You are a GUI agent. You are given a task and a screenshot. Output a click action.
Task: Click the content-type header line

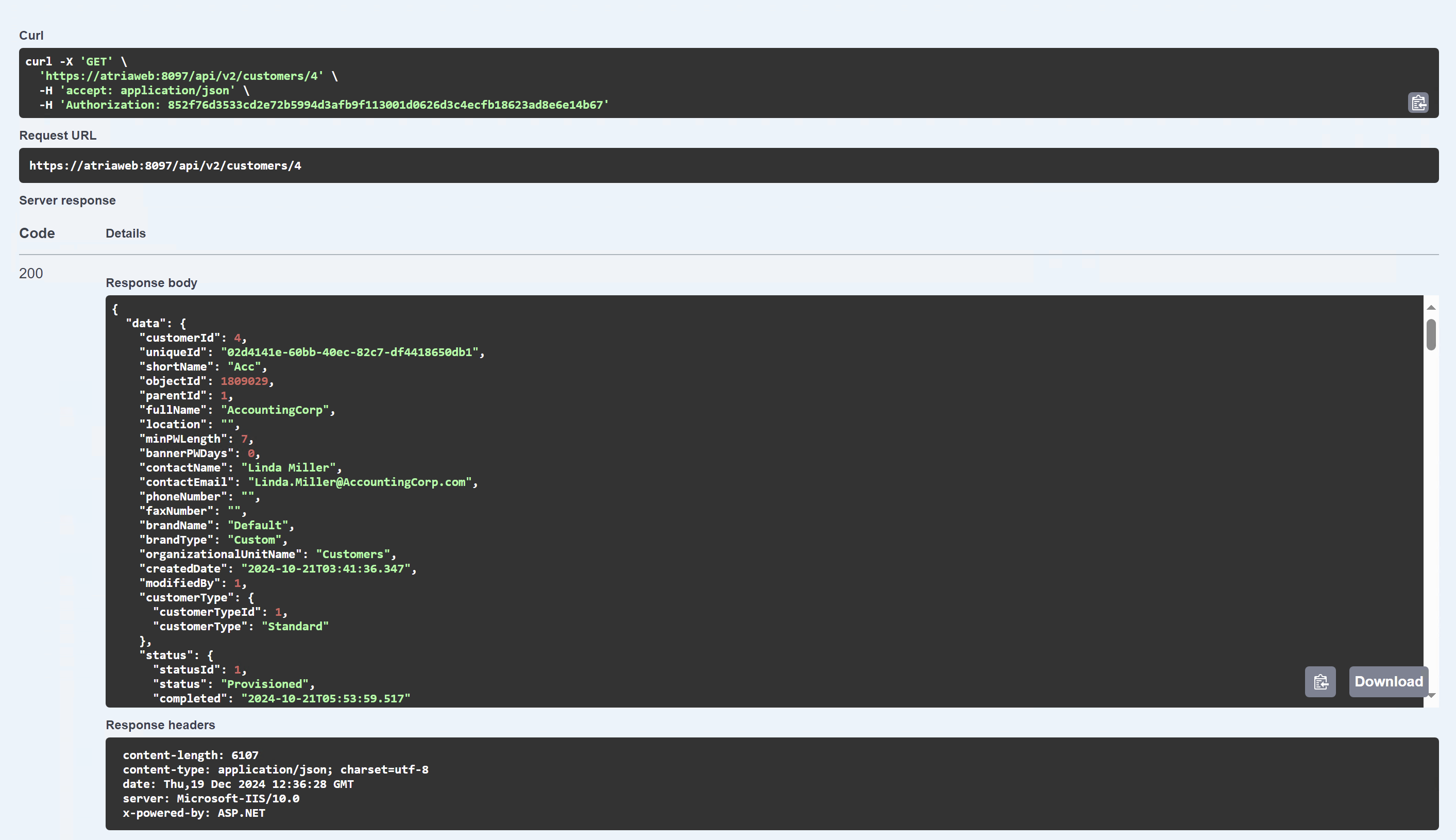coord(275,769)
